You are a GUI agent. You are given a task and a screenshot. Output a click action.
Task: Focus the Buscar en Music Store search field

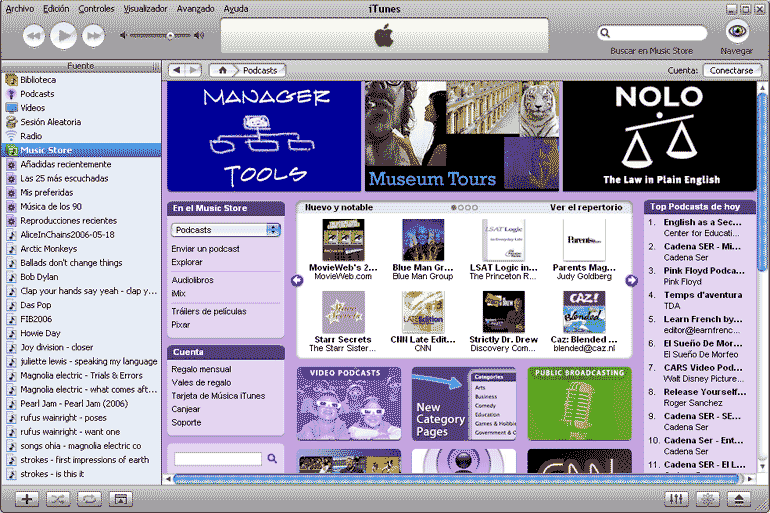pos(652,33)
